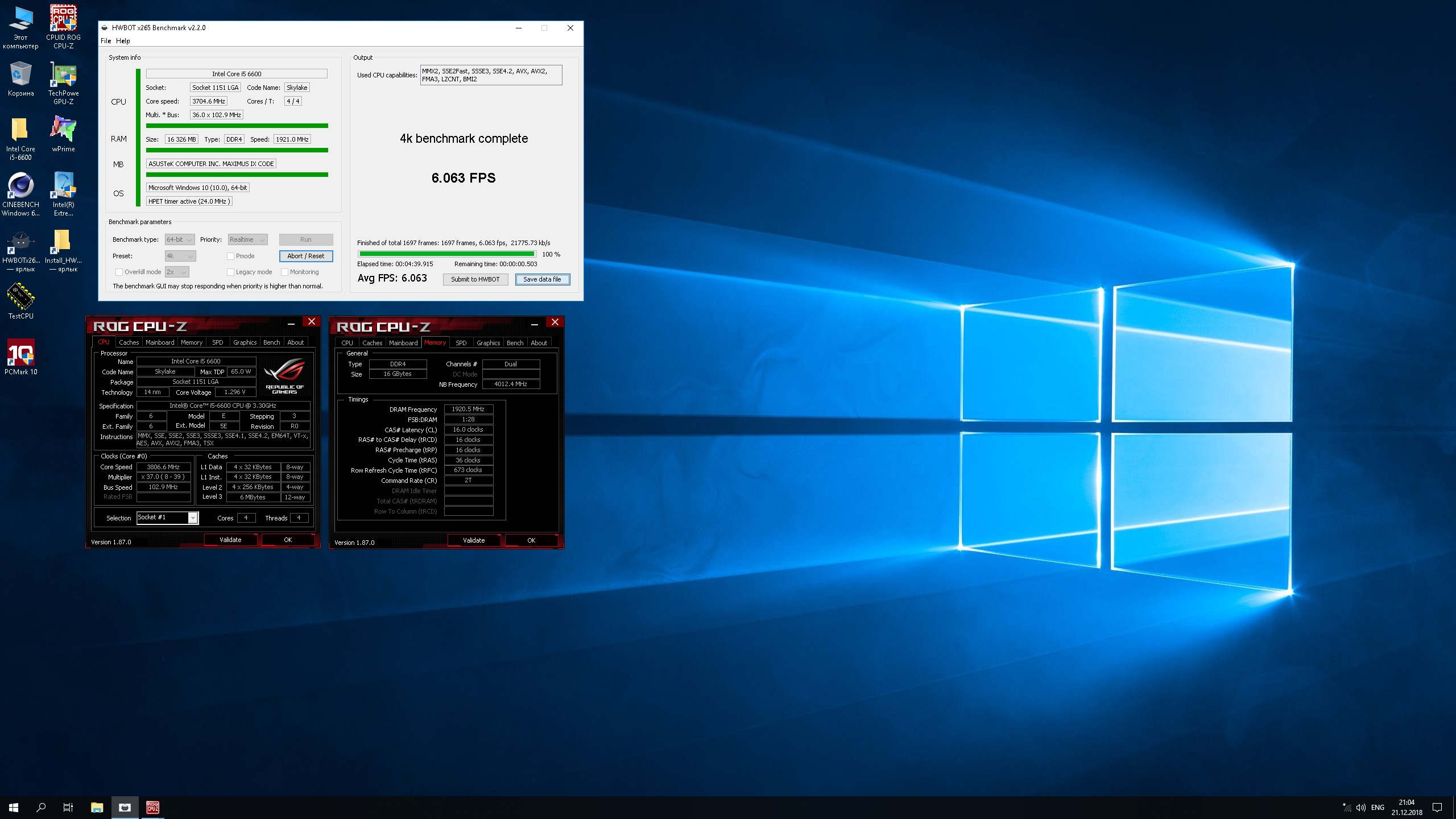Click NB Frequency '4012.4 MHz' value
Screen dimensions: 1456x819
point(511,384)
